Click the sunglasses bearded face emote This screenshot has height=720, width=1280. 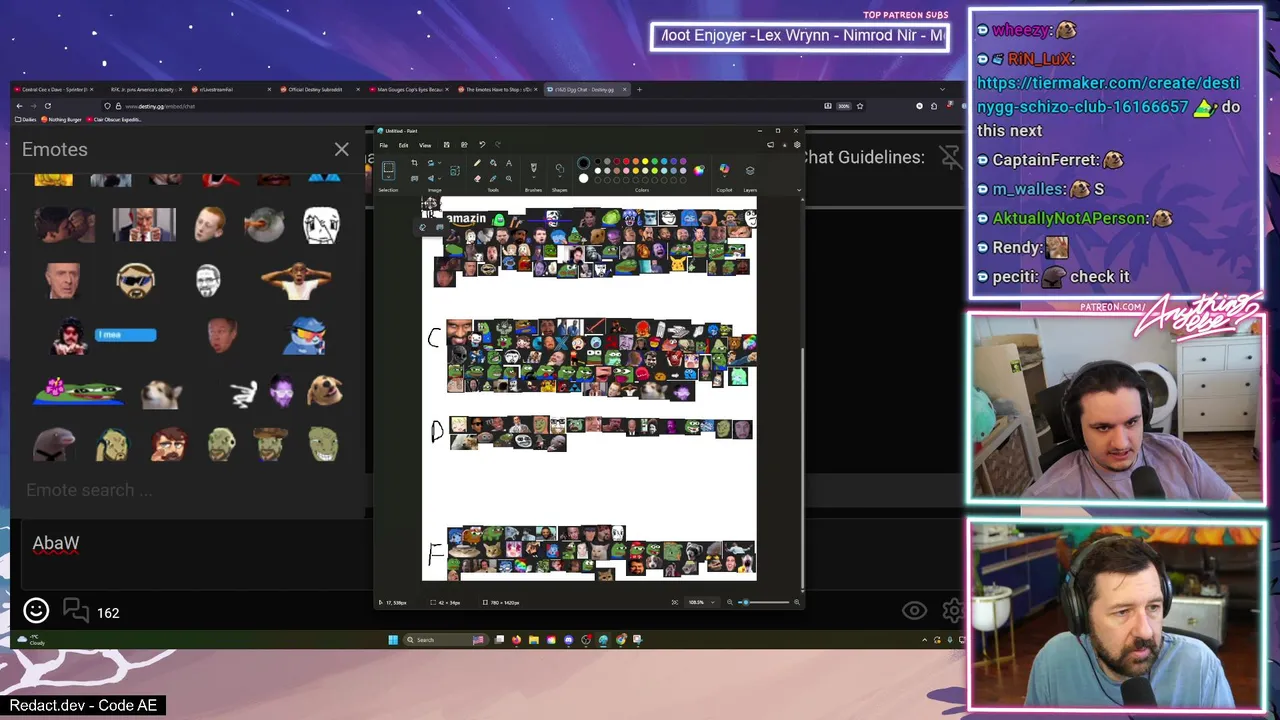[136, 279]
